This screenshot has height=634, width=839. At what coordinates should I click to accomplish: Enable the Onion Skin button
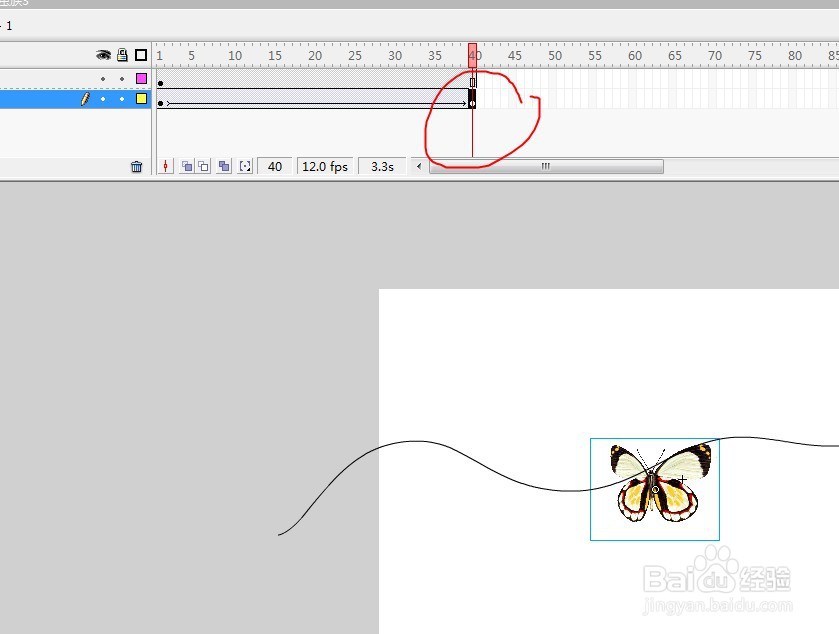(x=187, y=166)
